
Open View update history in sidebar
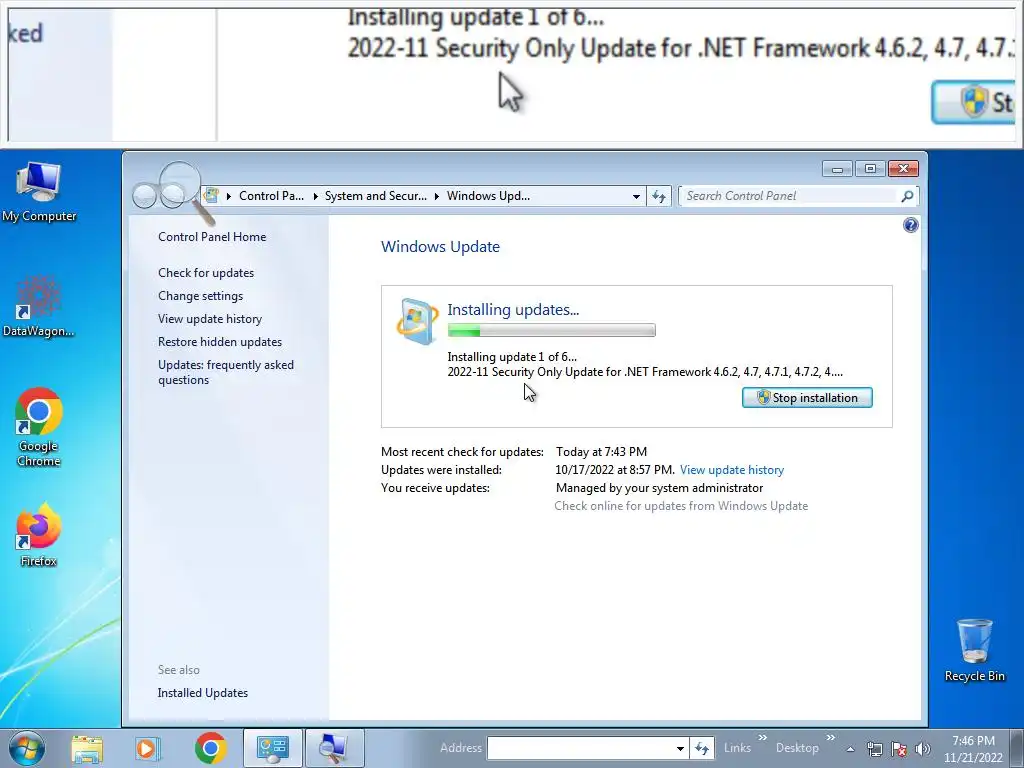[210, 319]
